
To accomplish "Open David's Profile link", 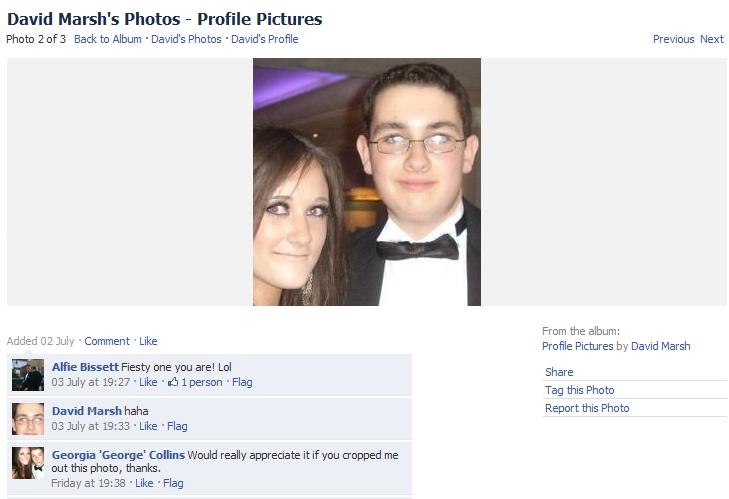I will (265, 39).
